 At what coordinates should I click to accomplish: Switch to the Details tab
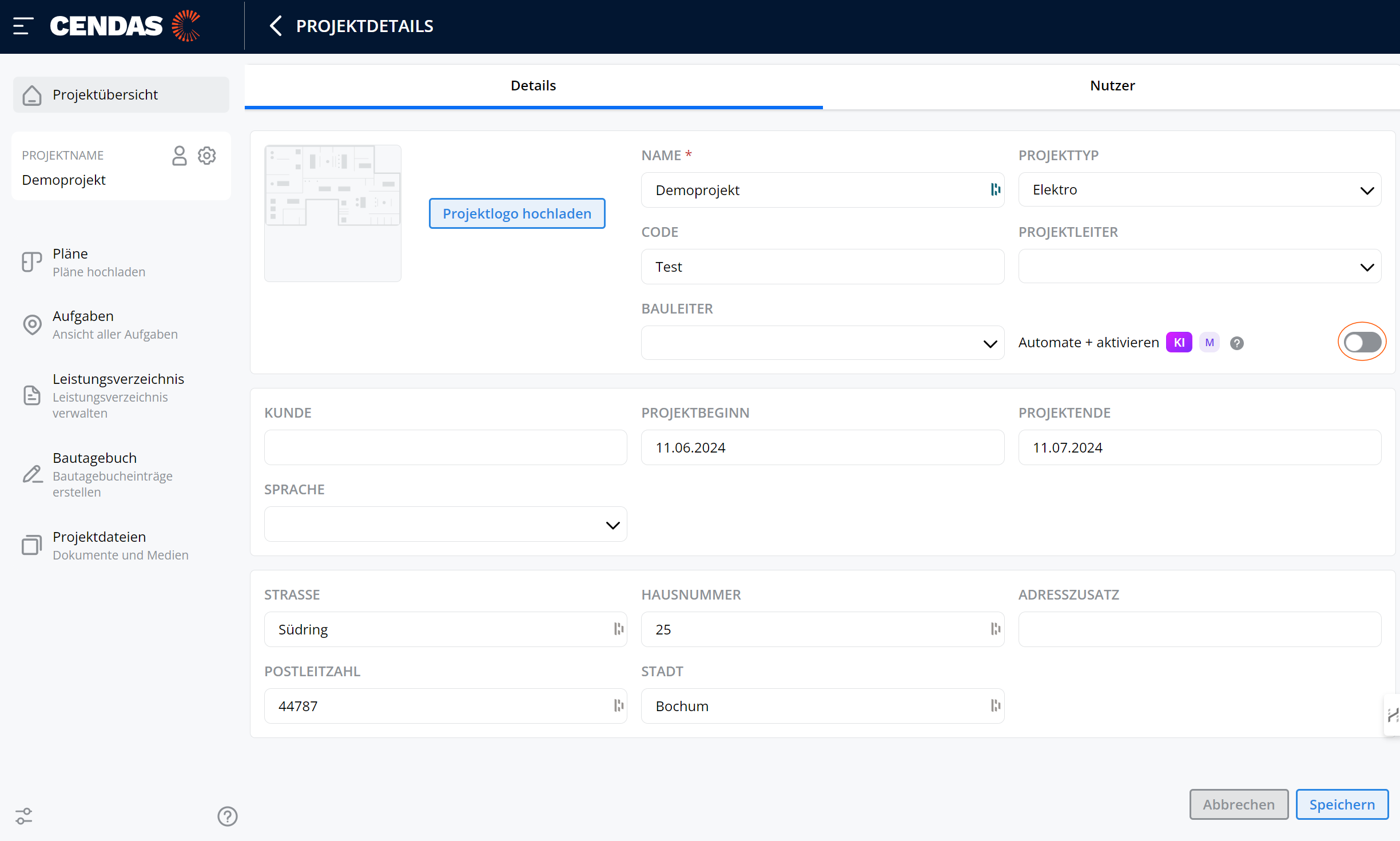click(533, 86)
